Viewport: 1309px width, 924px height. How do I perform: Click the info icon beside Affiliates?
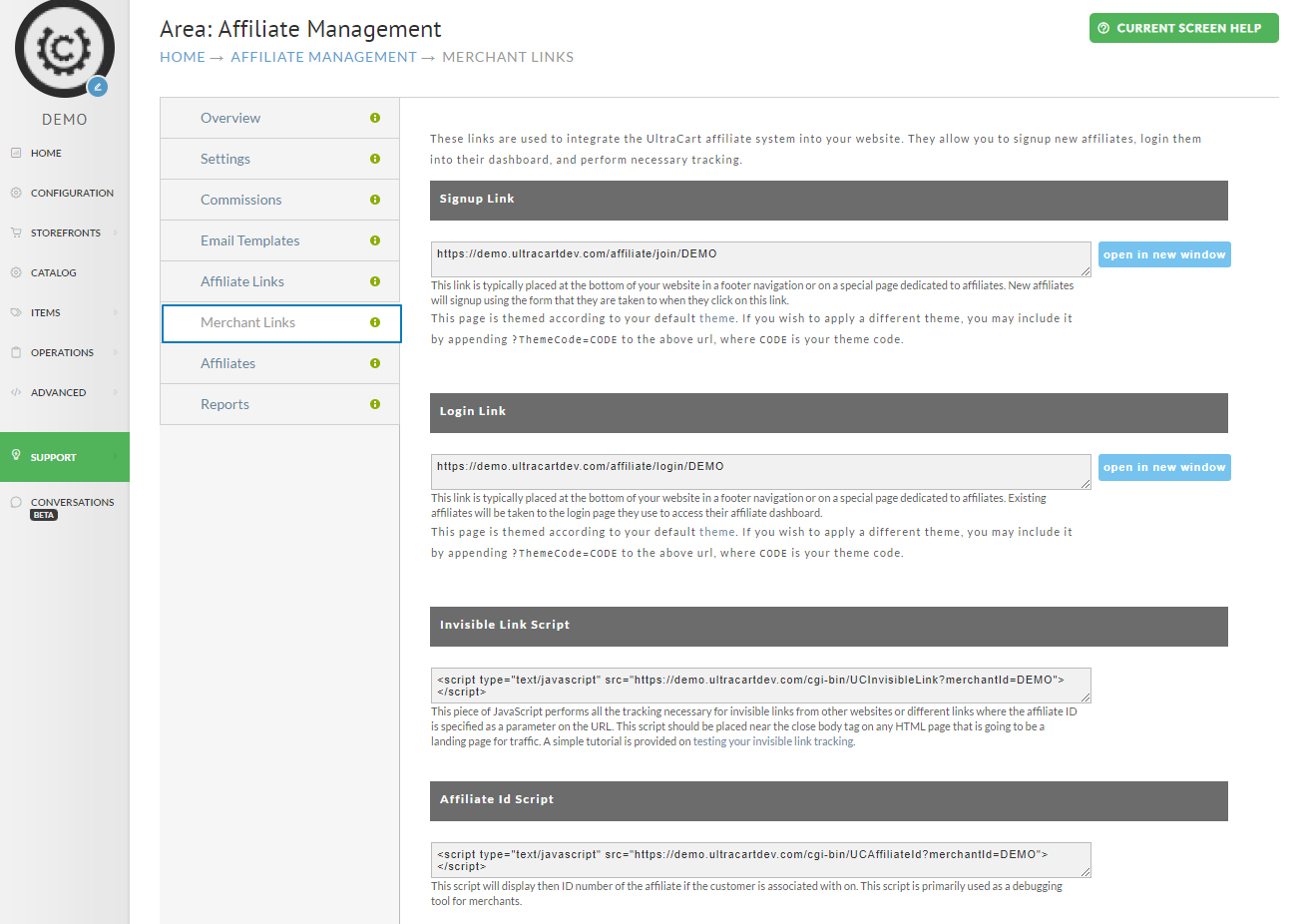coord(375,363)
